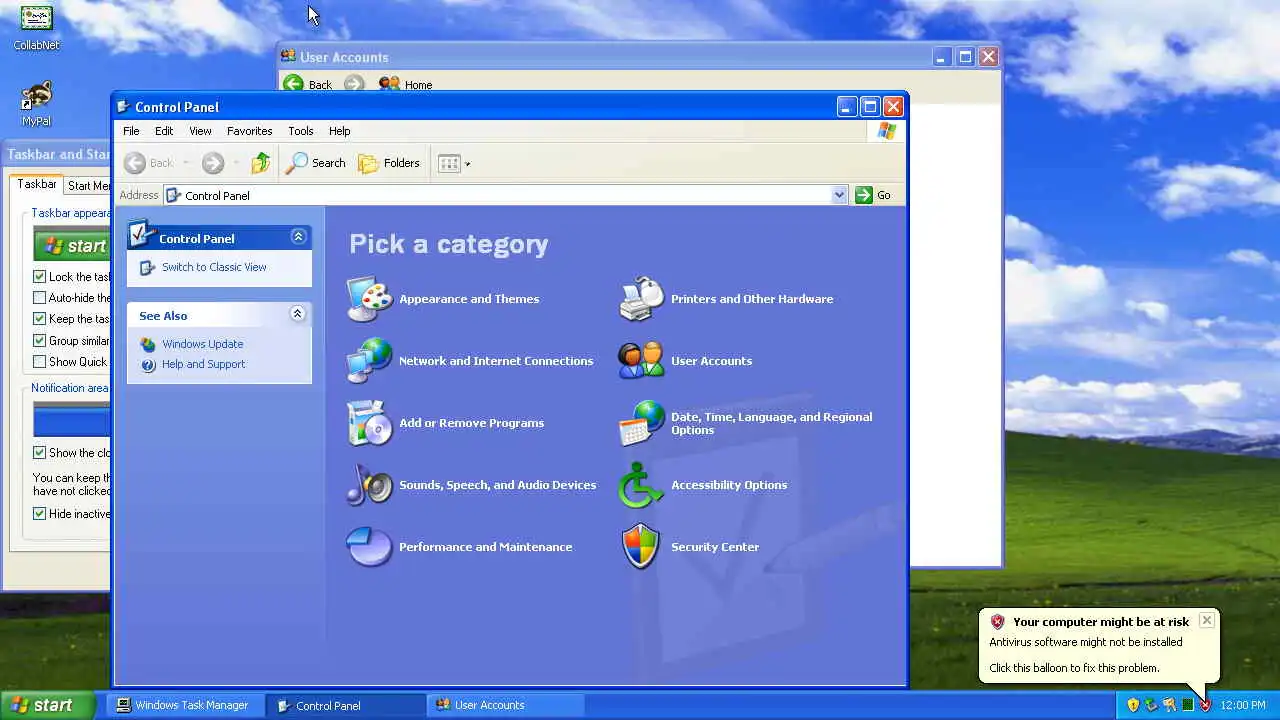Open the Back button history dropdown arrow

[x=186, y=163]
